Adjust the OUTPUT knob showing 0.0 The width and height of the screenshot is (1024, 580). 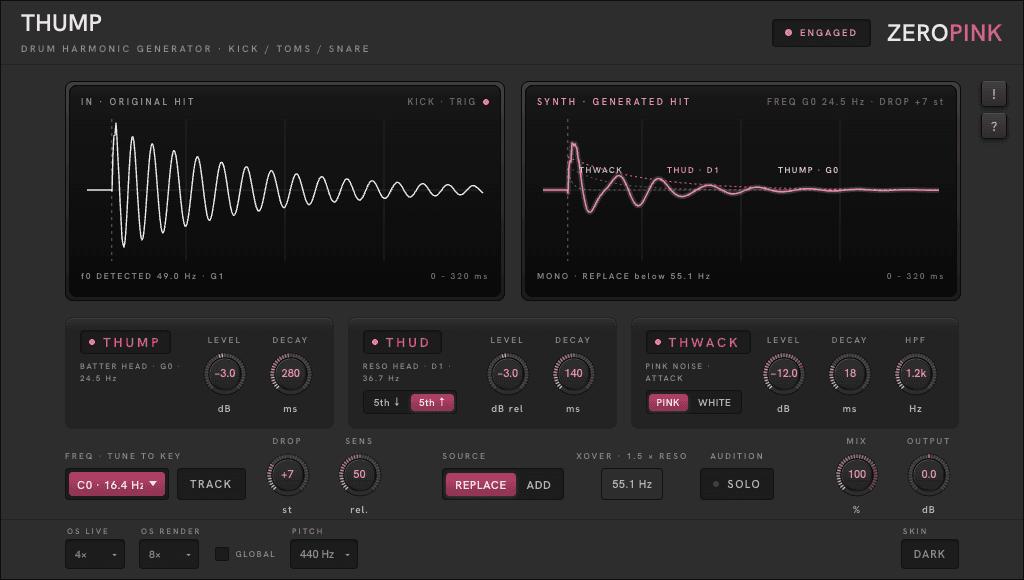[x=929, y=475]
